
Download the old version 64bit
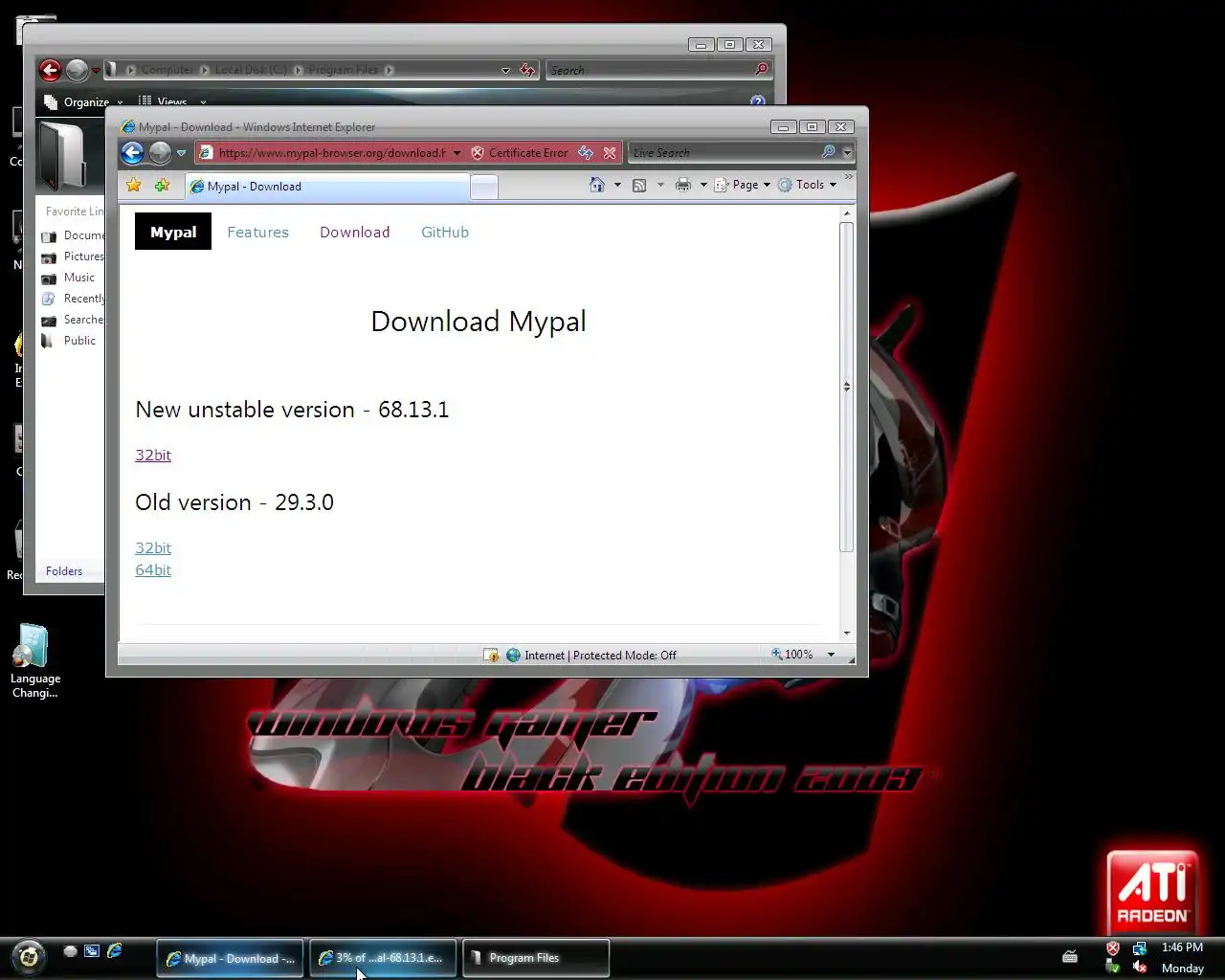[x=153, y=569]
